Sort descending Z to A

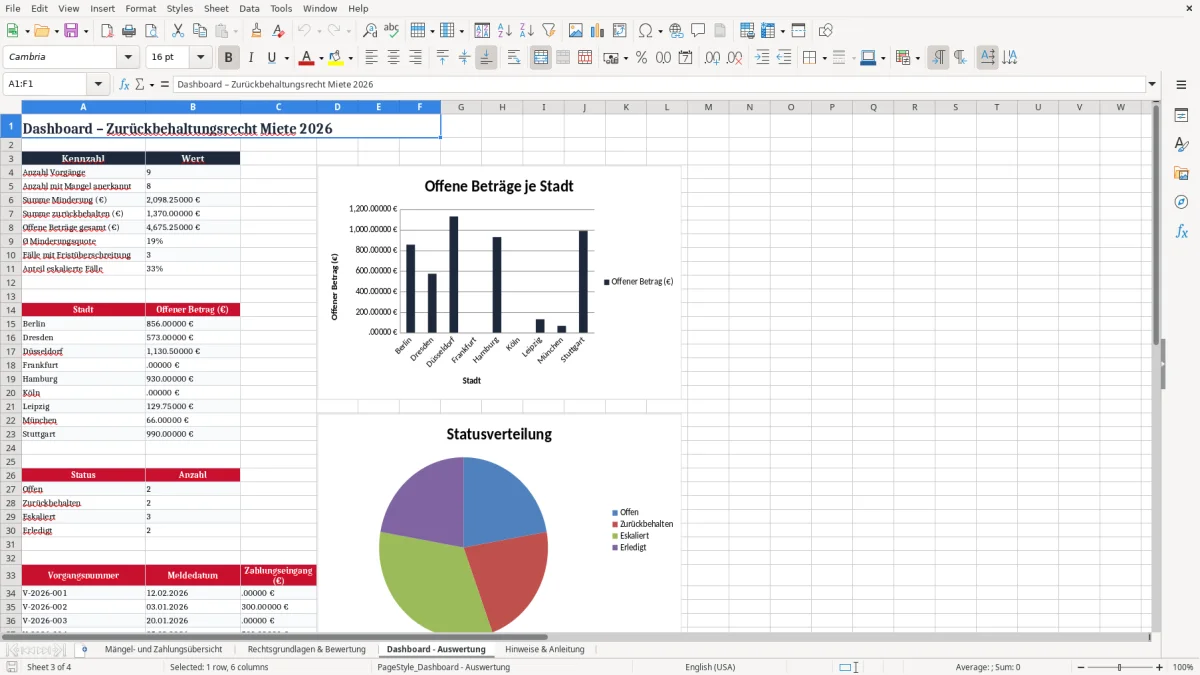[526, 31]
